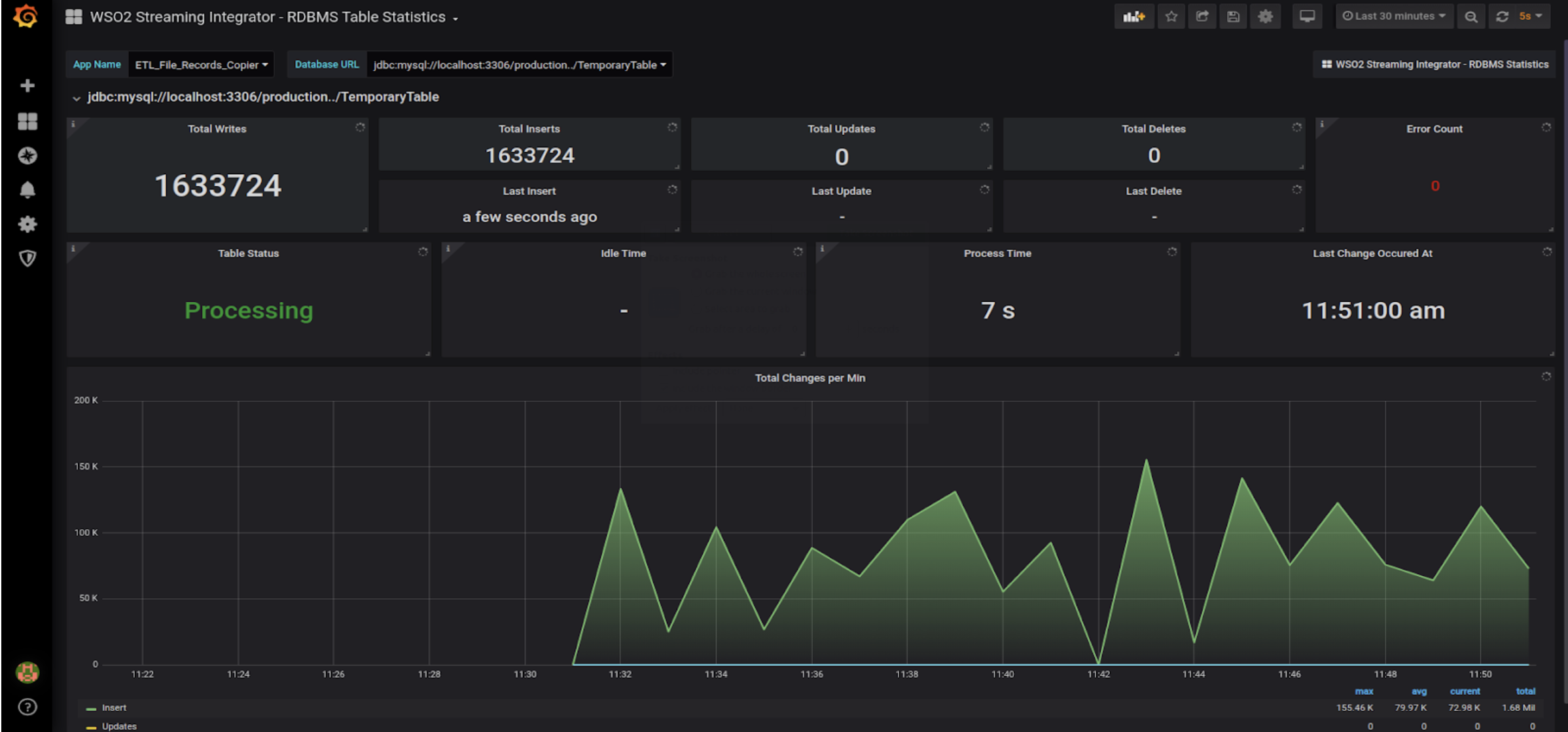Click info icon on Error Count panel
1568x732 pixels.
pos(1322,124)
